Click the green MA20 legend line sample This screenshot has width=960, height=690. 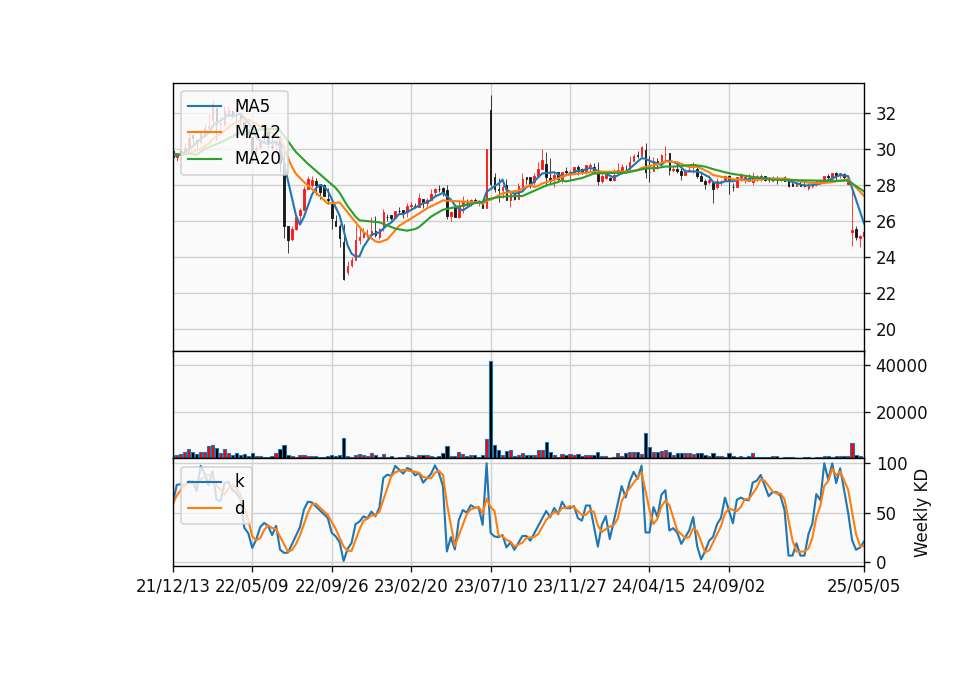point(204,159)
